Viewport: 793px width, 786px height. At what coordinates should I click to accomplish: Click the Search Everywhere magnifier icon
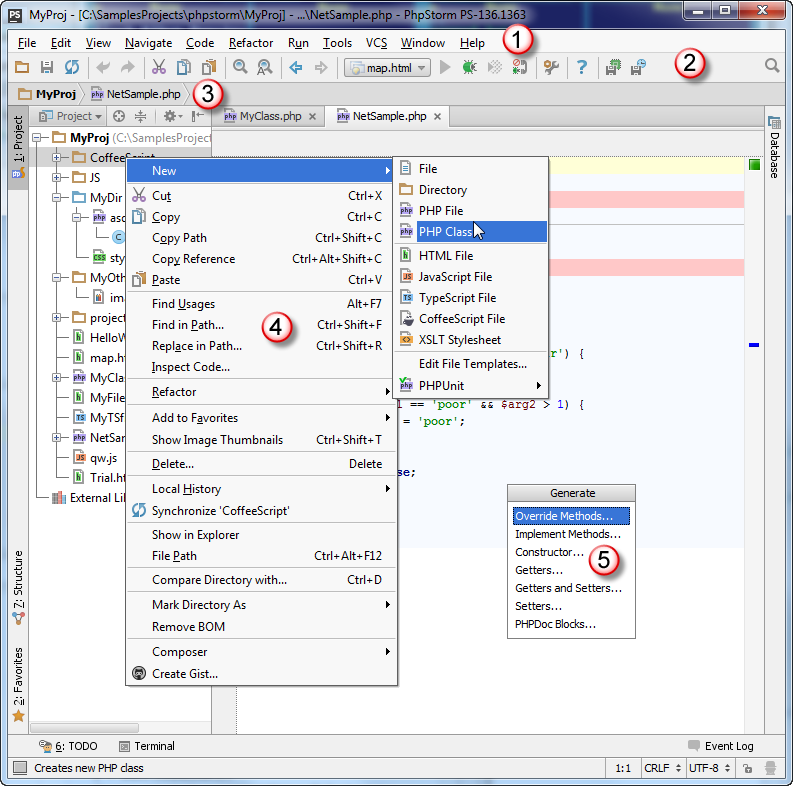pyautogui.click(x=772, y=66)
